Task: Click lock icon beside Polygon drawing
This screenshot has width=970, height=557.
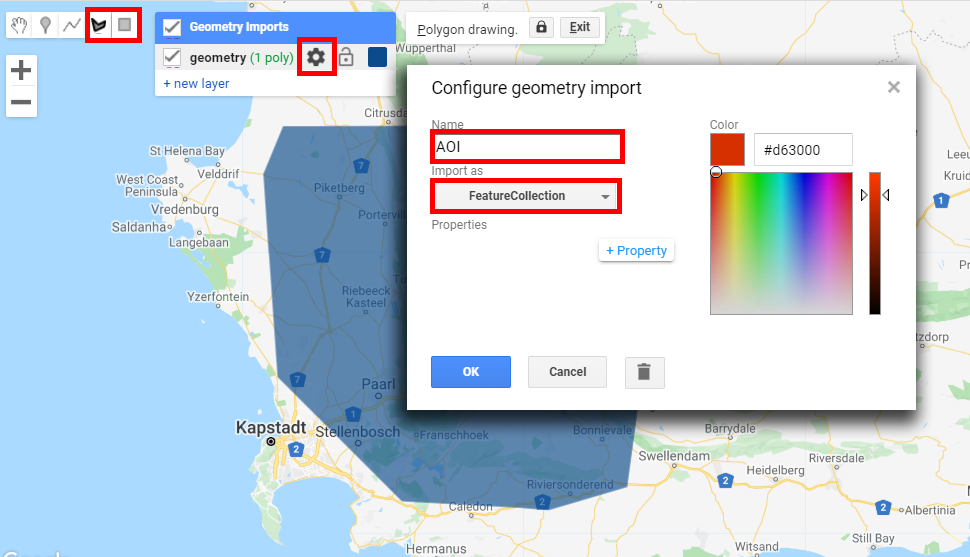Action: (x=541, y=28)
